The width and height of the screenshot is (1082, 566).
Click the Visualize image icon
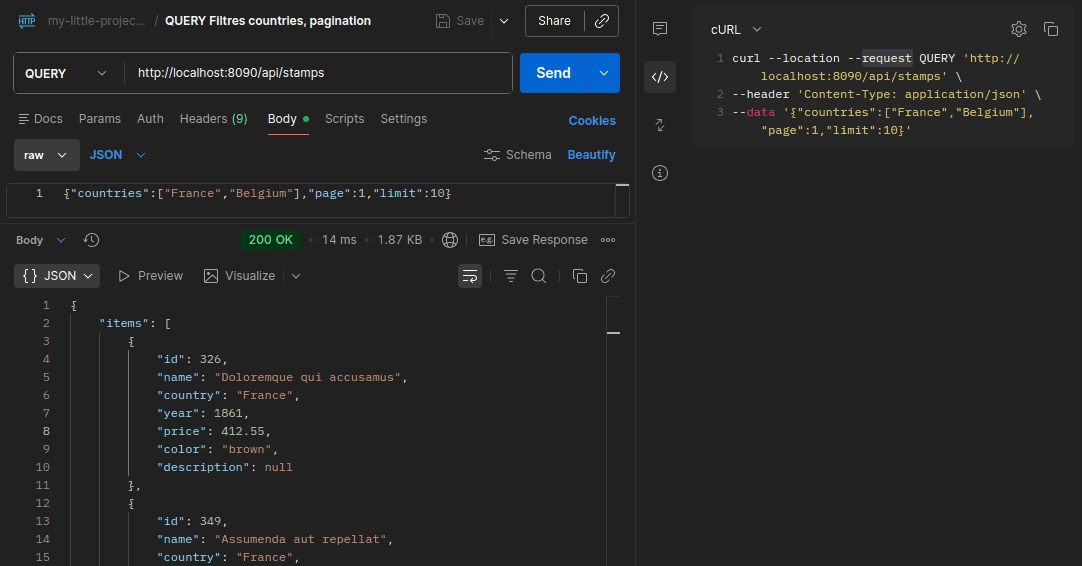[x=211, y=276]
